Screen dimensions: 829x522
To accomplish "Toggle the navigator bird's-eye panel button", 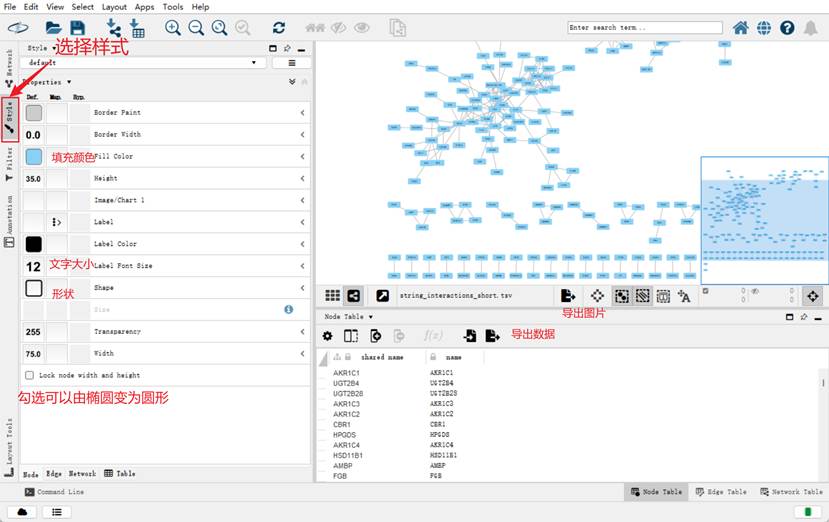I will [x=813, y=296].
